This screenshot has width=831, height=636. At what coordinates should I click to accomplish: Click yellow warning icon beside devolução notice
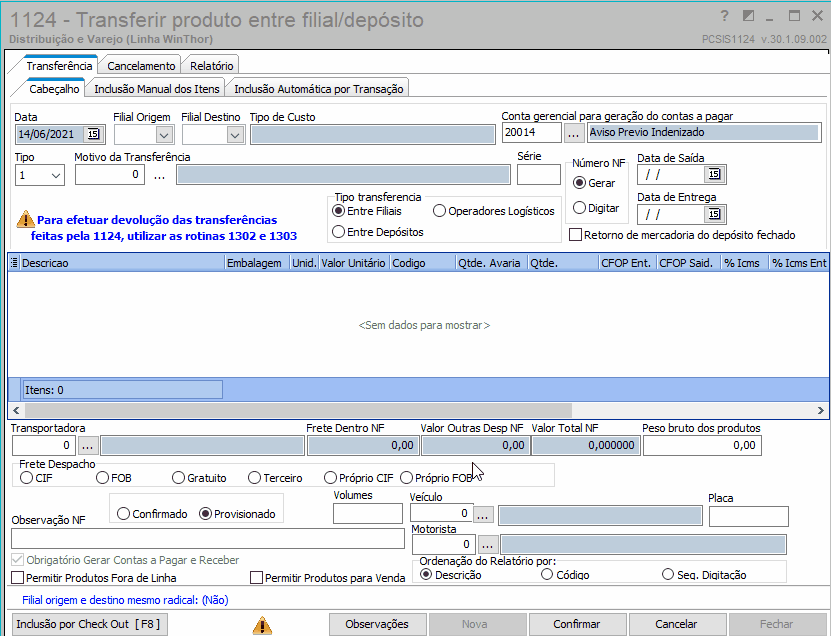coord(25,219)
